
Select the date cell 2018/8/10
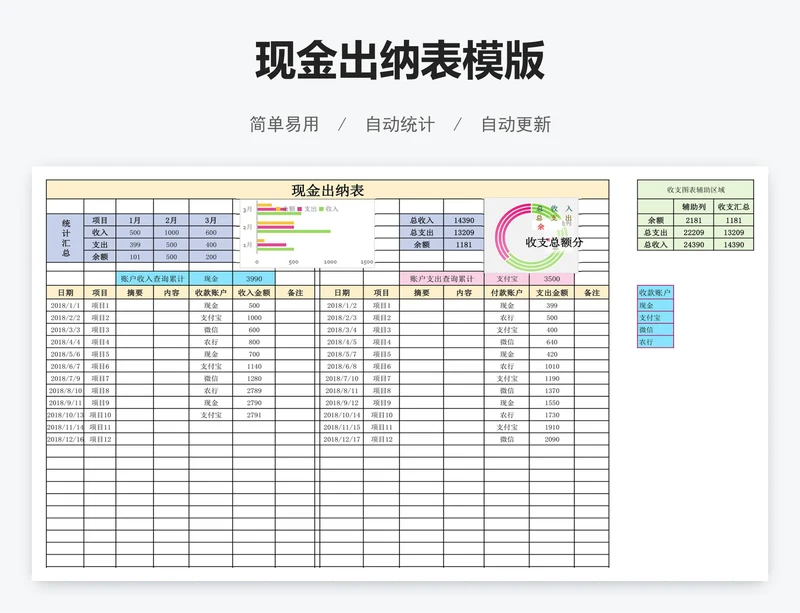coord(65,390)
